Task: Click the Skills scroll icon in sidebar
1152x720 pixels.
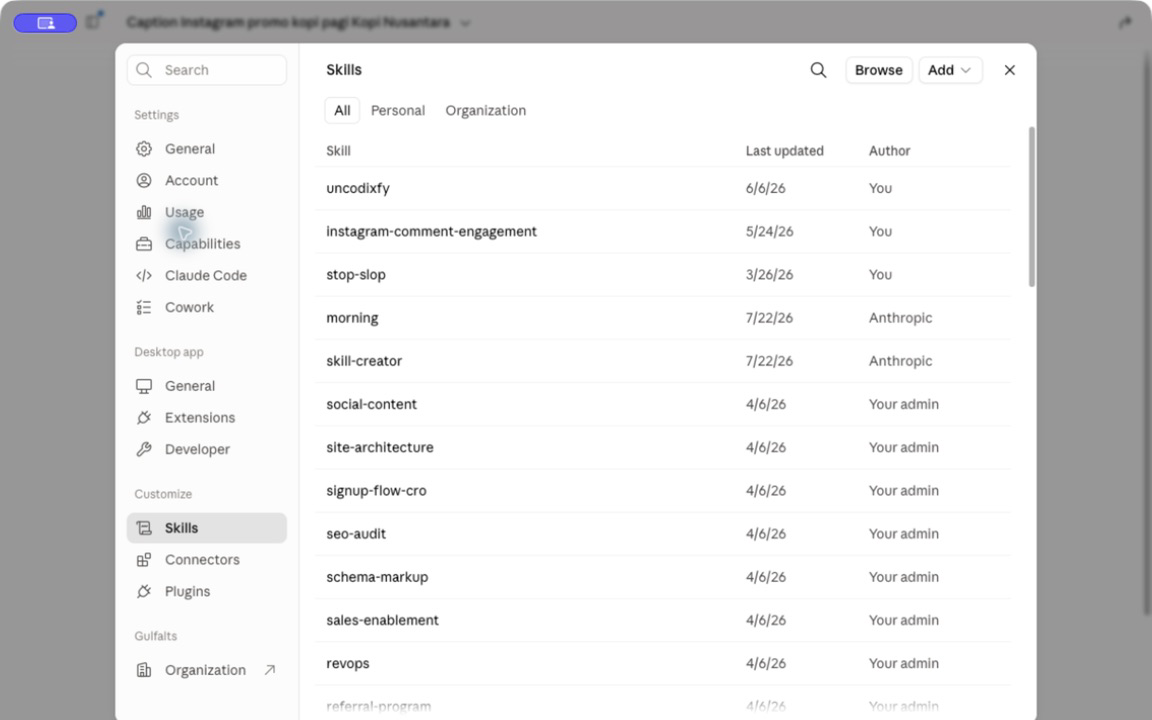Action: pos(144,528)
